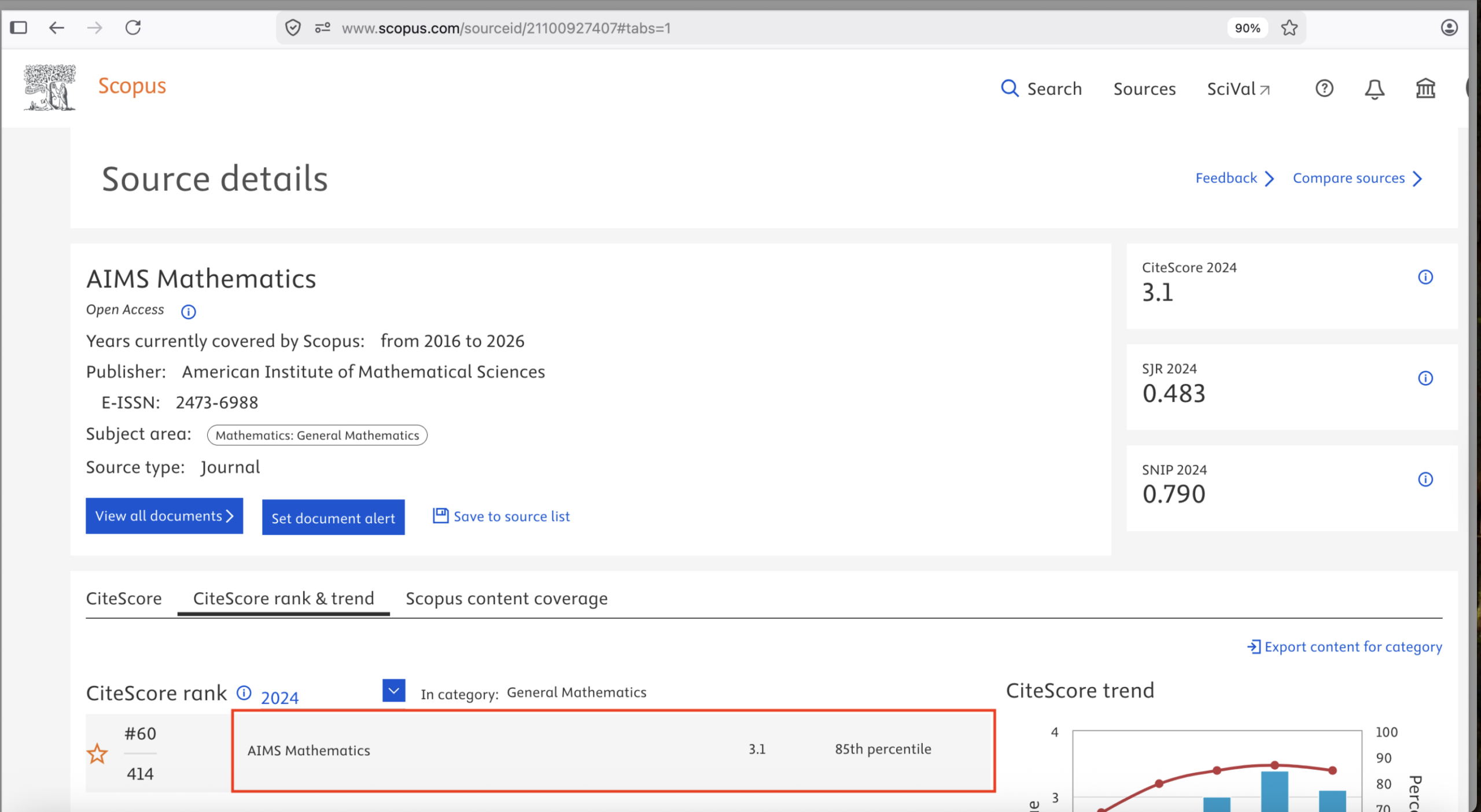Show Open Access info icon

(x=189, y=312)
